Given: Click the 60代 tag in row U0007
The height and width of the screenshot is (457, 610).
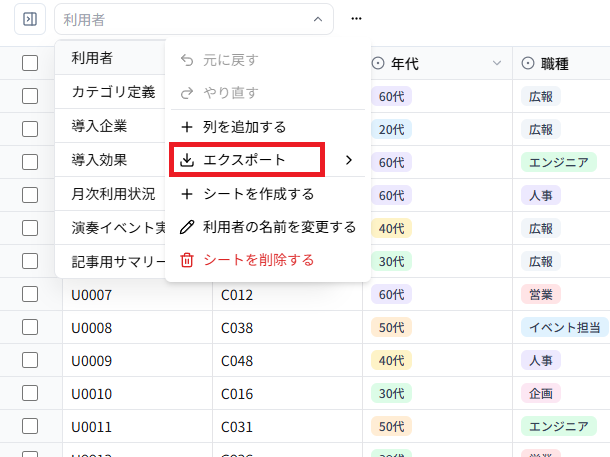Looking at the screenshot, I should [391, 294].
